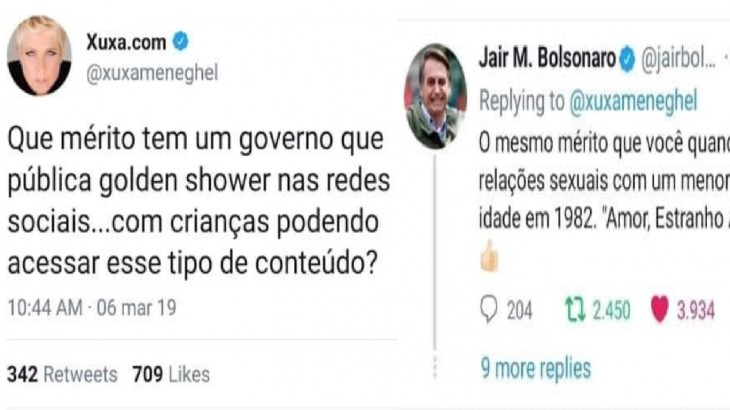Click Jair M. Bolsonaro profile avatar
The height and width of the screenshot is (410, 730).
pos(435,96)
